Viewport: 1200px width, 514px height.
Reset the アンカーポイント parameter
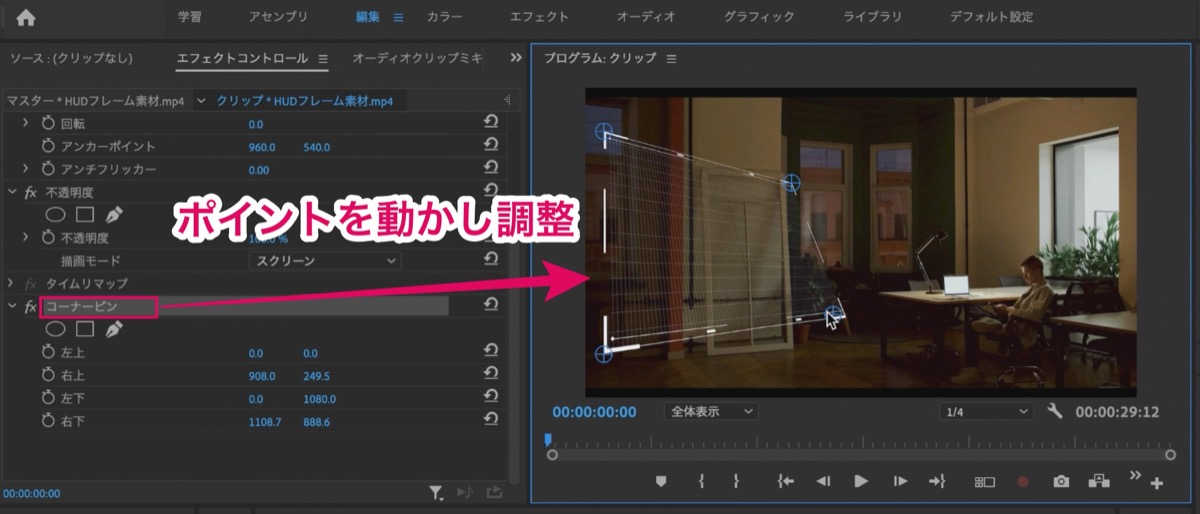click(491, 146)
